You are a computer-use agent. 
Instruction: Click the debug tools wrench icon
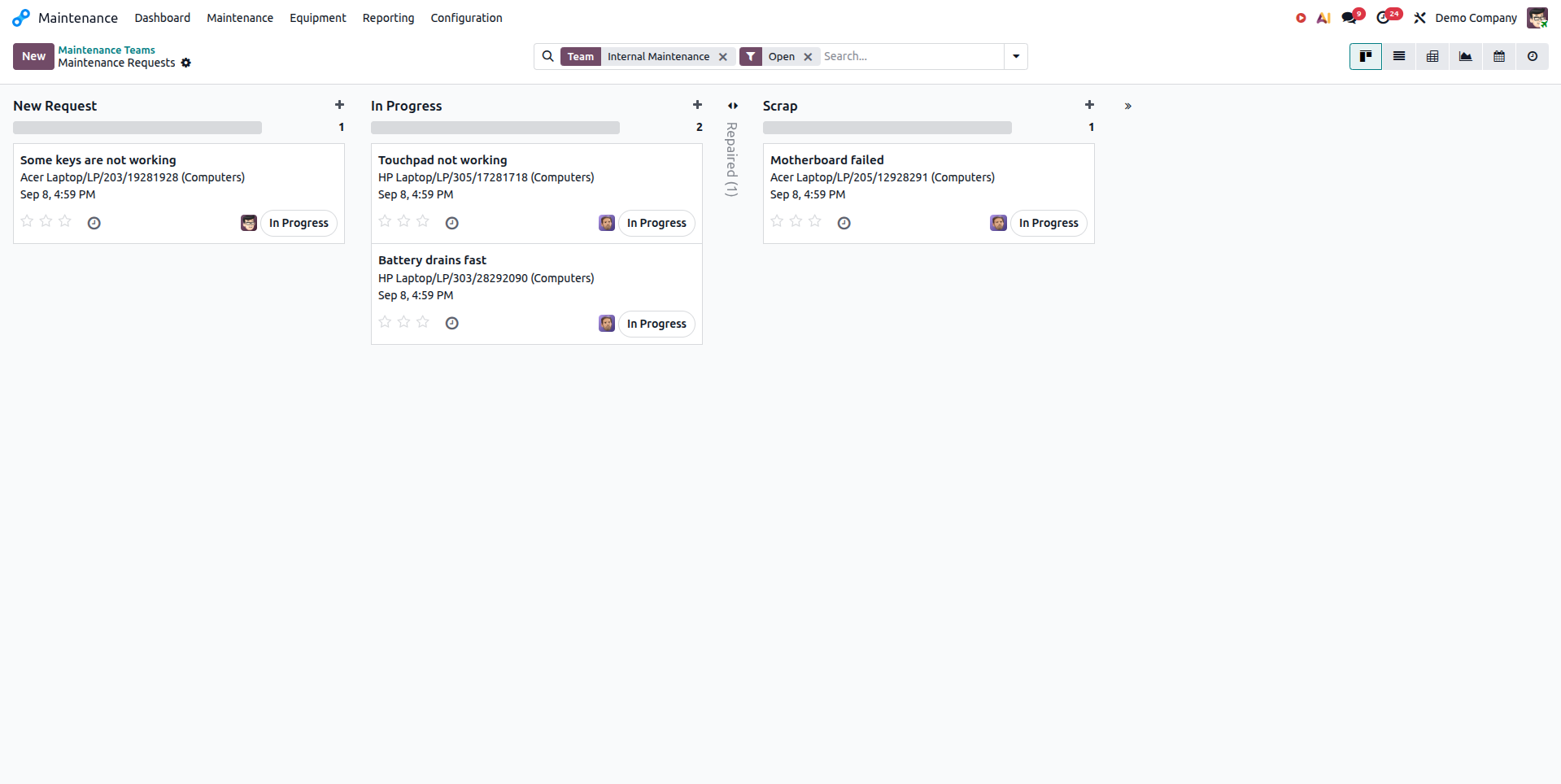[1420, 18]
